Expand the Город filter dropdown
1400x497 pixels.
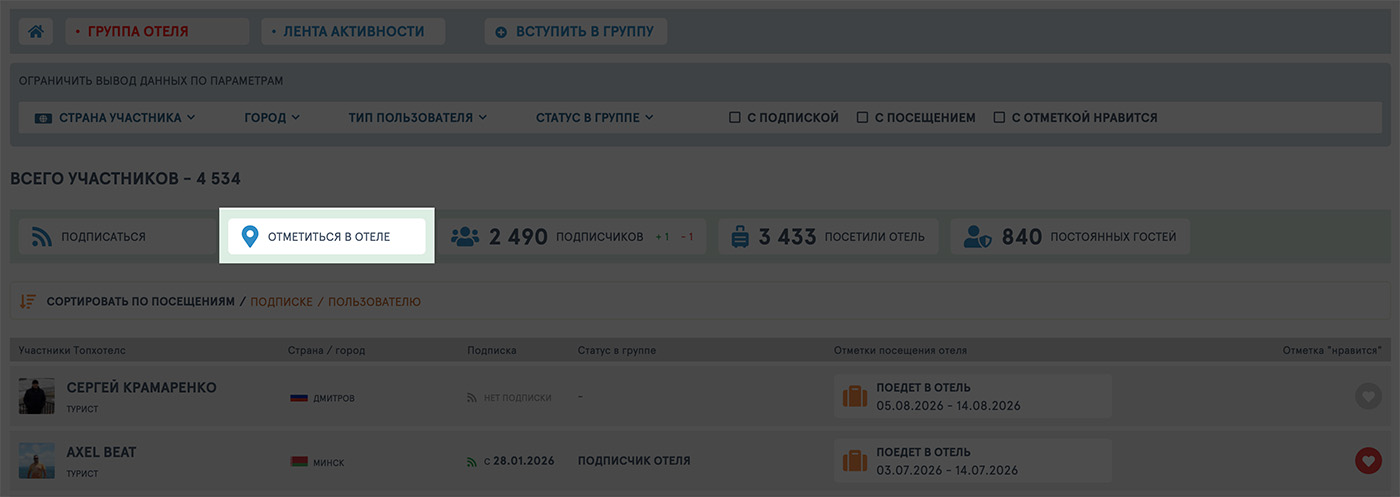point(272,118)
